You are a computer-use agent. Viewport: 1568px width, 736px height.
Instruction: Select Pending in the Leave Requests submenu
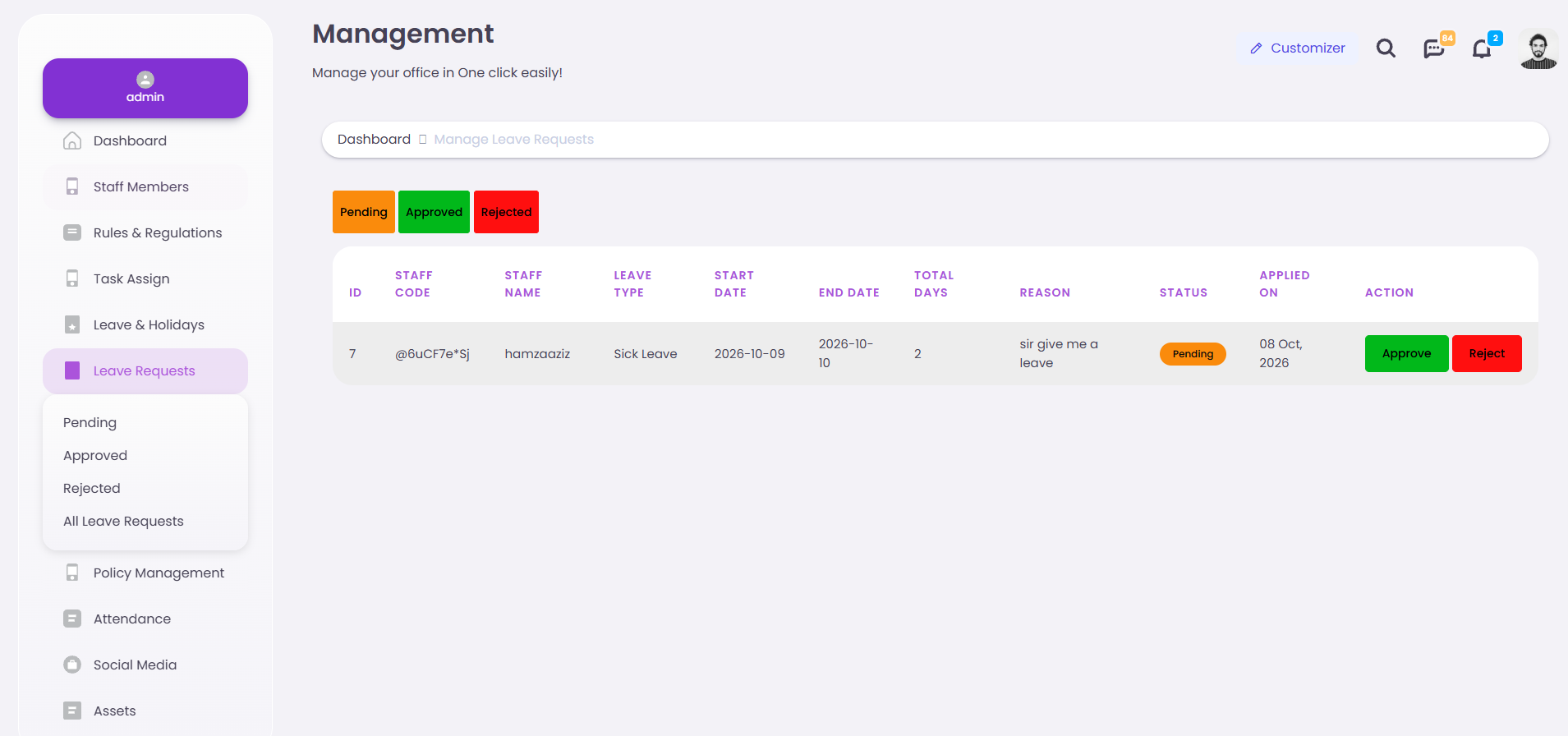(90, 422)
